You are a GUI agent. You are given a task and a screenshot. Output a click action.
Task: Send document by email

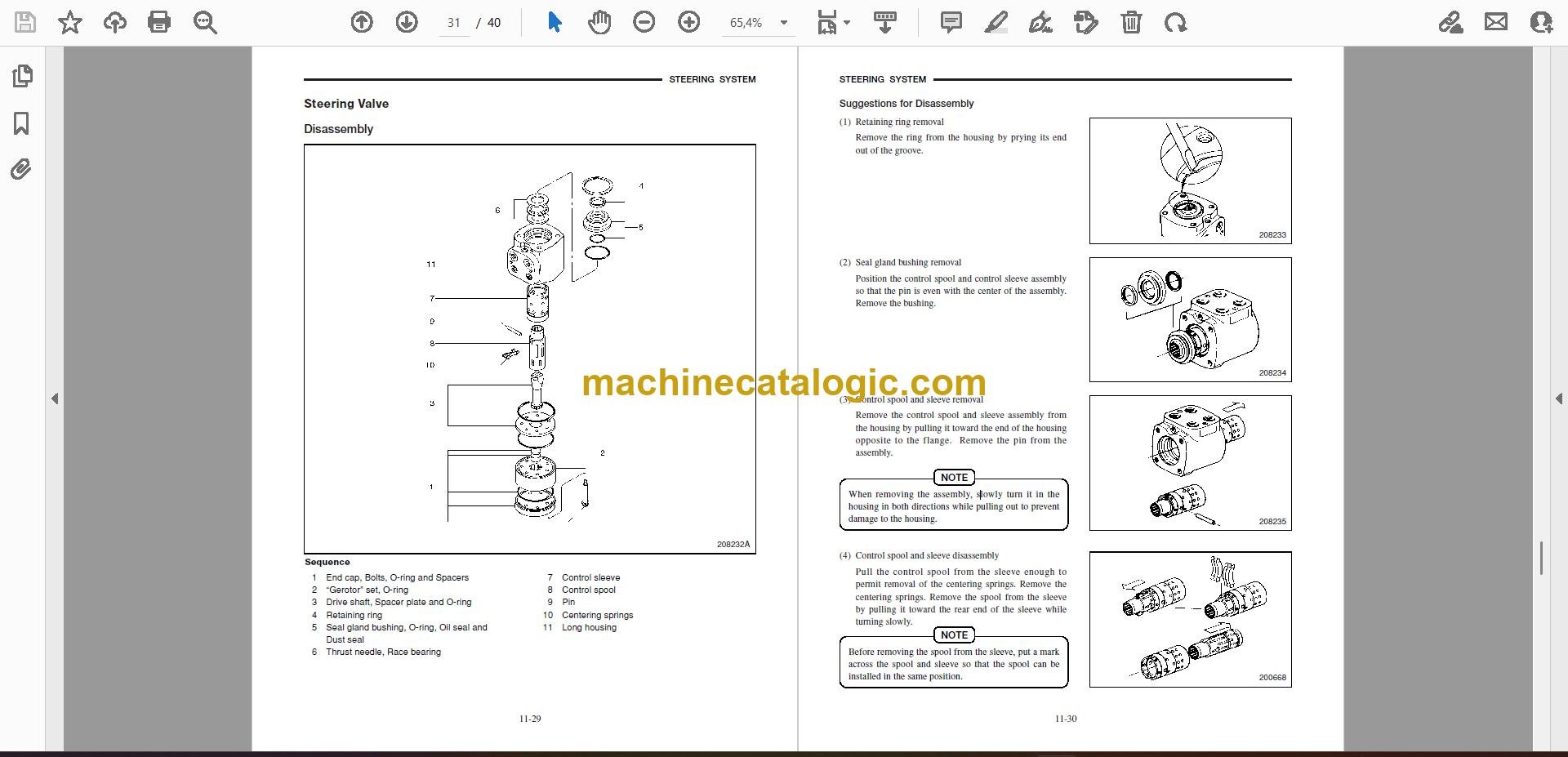[x=1496, y=22]
